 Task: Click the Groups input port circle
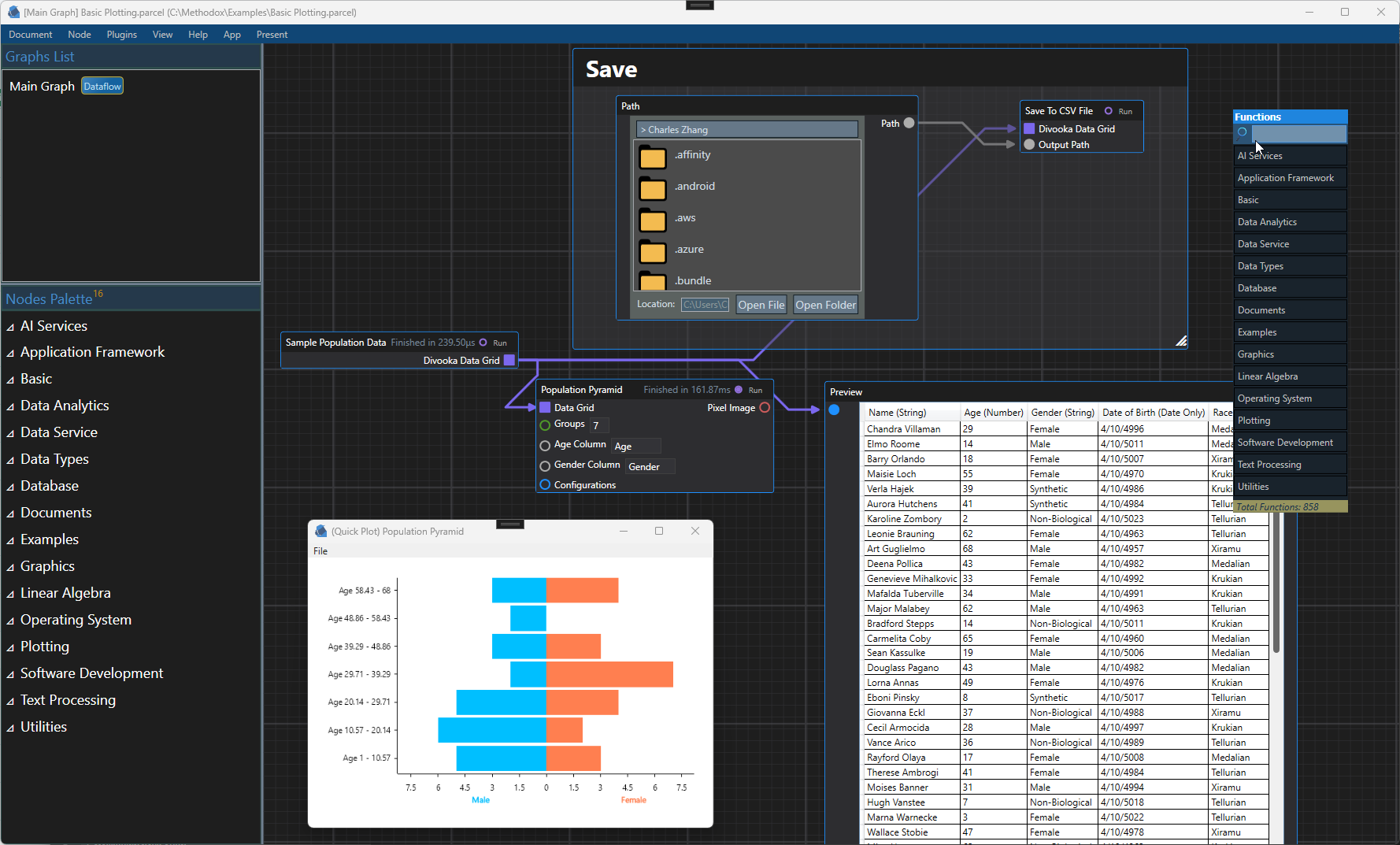click(x=545, y=424)
